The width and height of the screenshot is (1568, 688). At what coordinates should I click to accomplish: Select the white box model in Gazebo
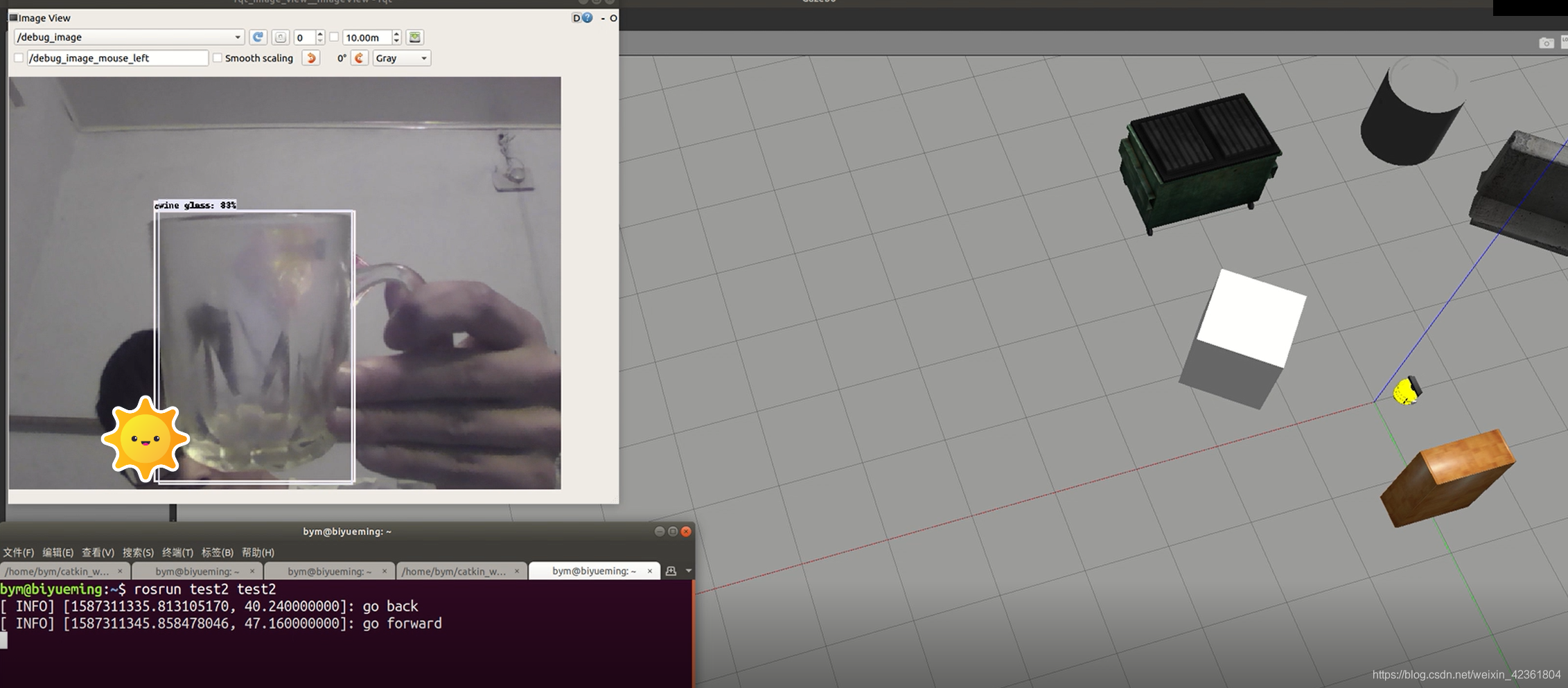tap(1243, 339)
